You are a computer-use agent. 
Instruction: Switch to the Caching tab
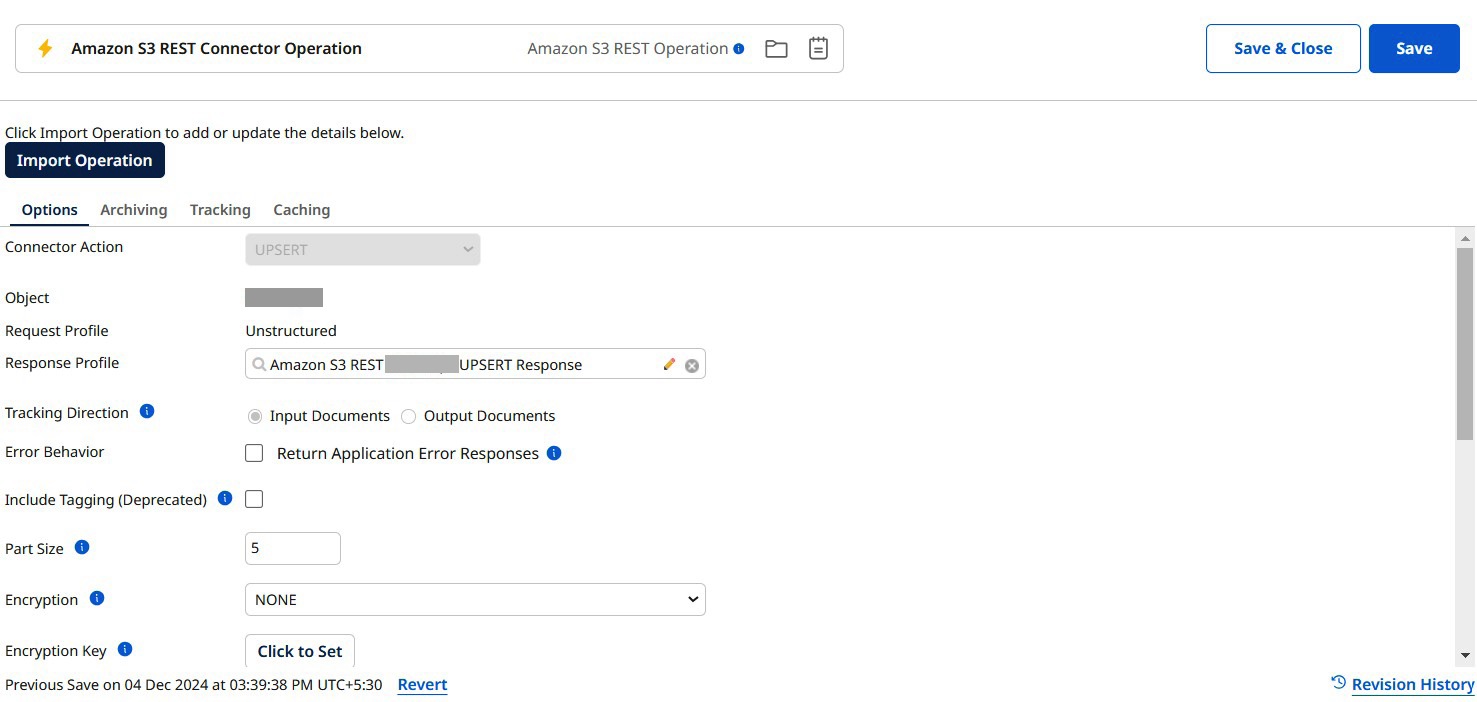click(301, 210)
